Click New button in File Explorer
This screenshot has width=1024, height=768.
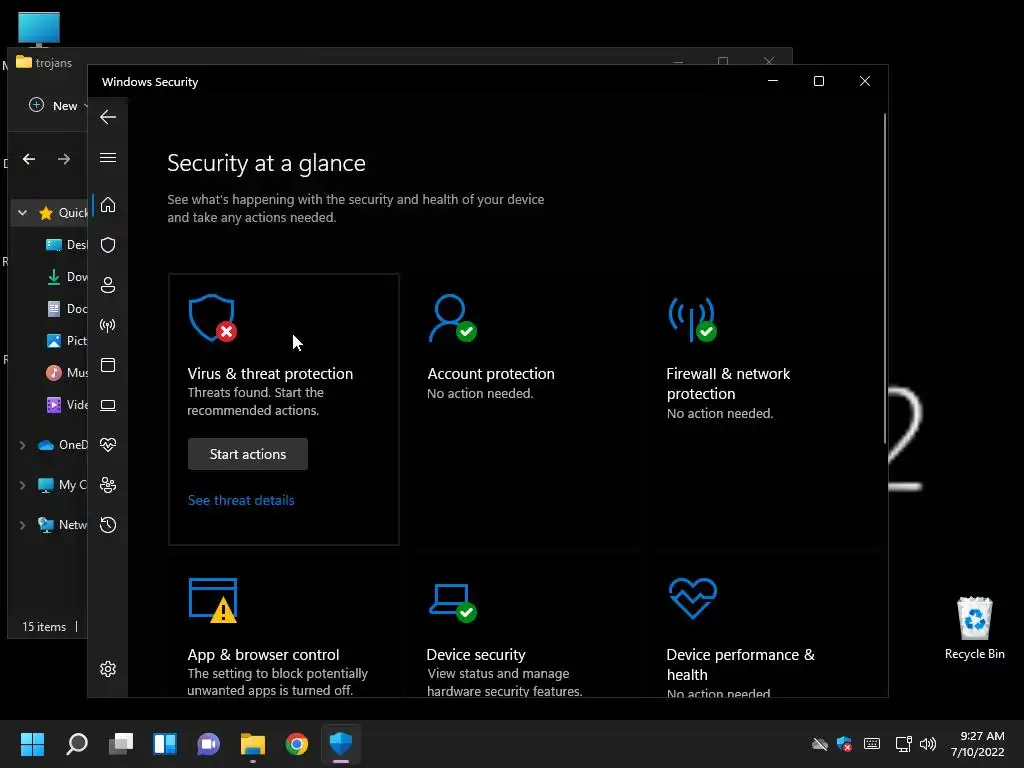tap(56, 105)
